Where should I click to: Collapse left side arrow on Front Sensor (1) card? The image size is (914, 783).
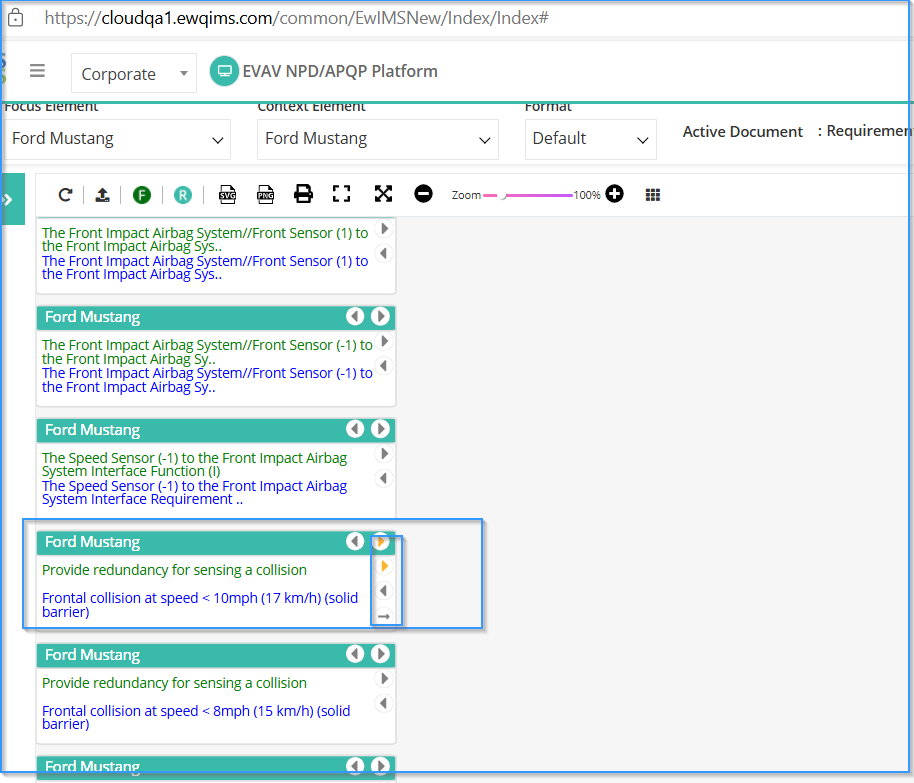click(384, 254)
